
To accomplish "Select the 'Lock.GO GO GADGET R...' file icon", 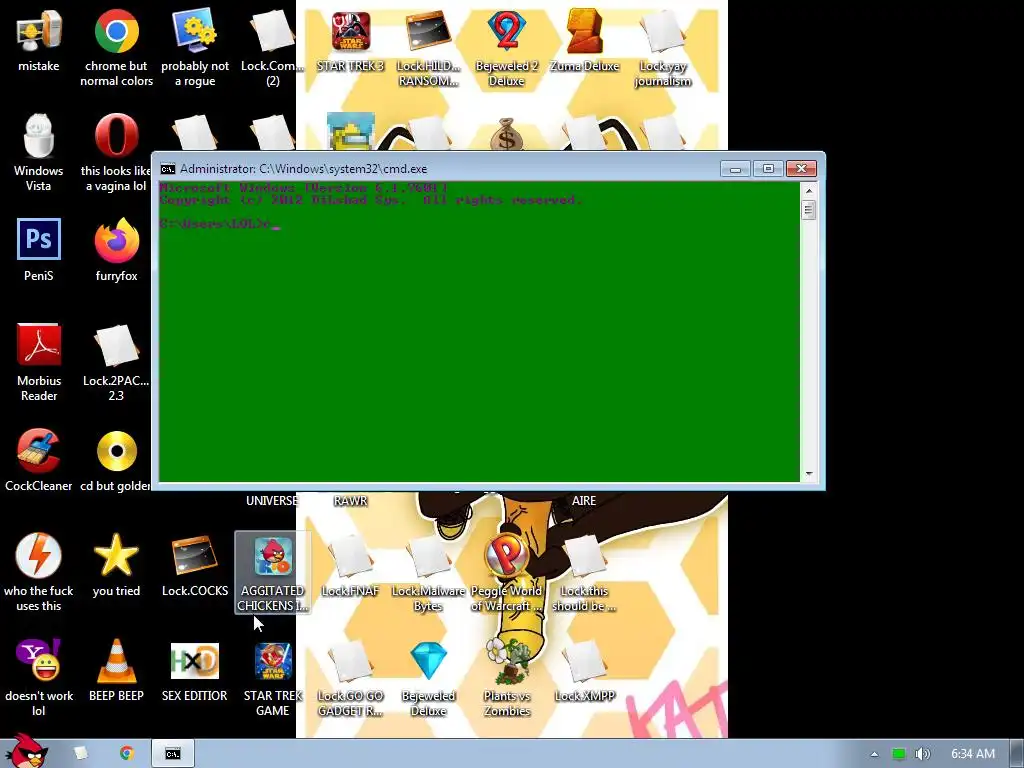I will coord(351,661).
